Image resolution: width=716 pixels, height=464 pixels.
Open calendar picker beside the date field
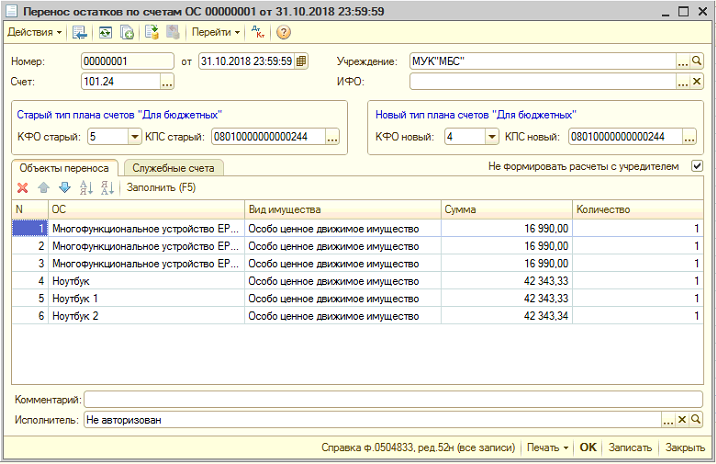301,61
